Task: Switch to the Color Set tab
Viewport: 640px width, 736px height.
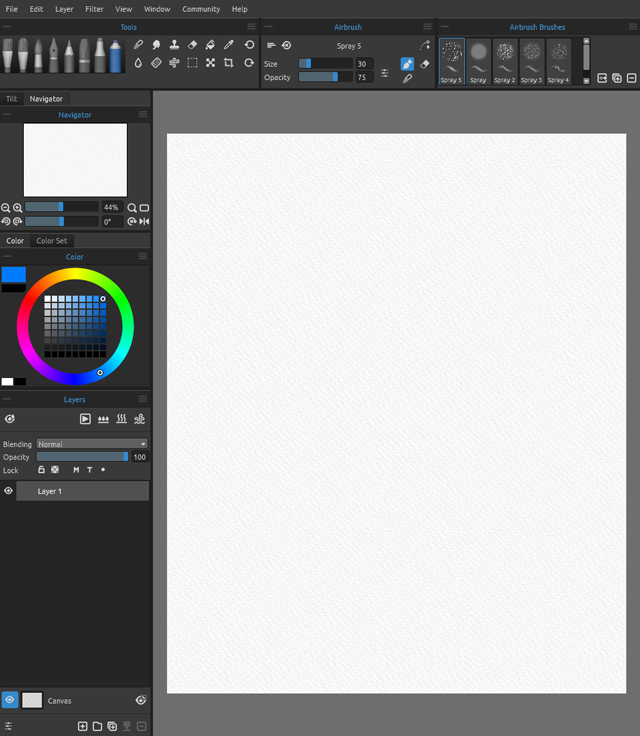Action: pos(52,241)
